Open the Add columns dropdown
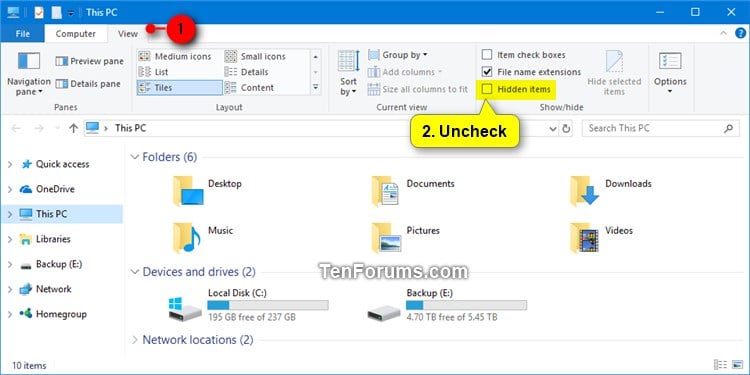This screenshot has height=375, width=750. point(405,72)
